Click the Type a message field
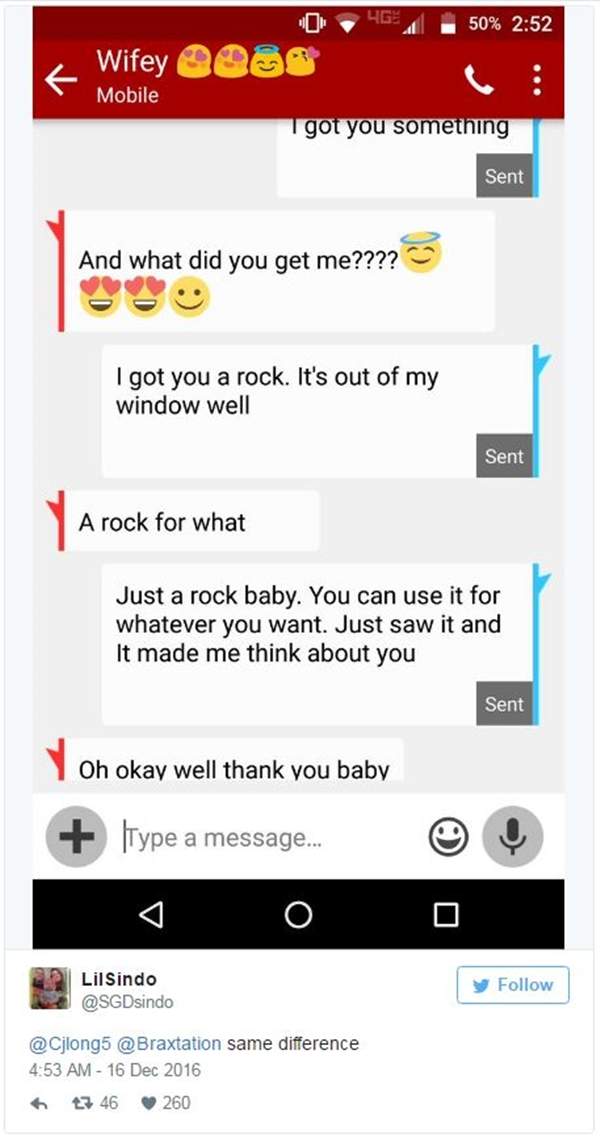 (269, 837)
